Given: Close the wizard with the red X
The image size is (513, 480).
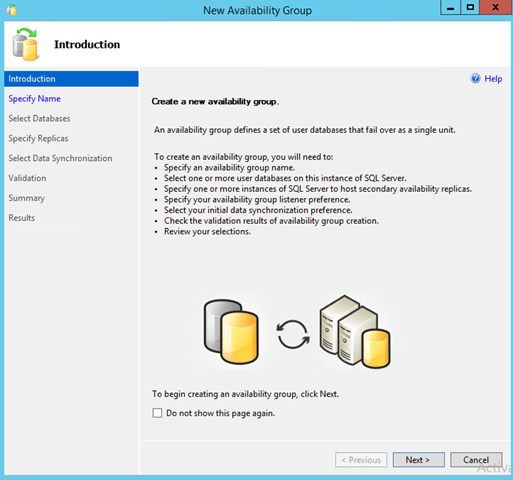Looking at the screenshot, I should [x=495, y=7].
